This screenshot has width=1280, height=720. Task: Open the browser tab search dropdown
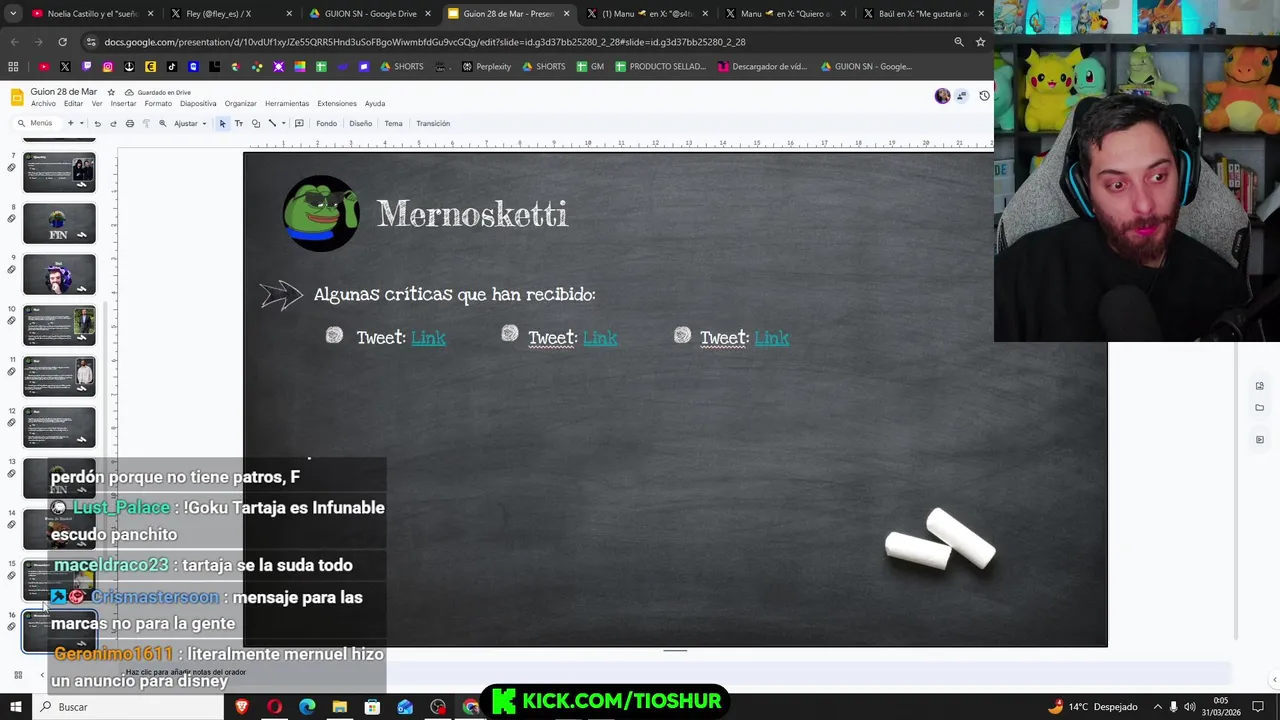click(x=13, y=14)
